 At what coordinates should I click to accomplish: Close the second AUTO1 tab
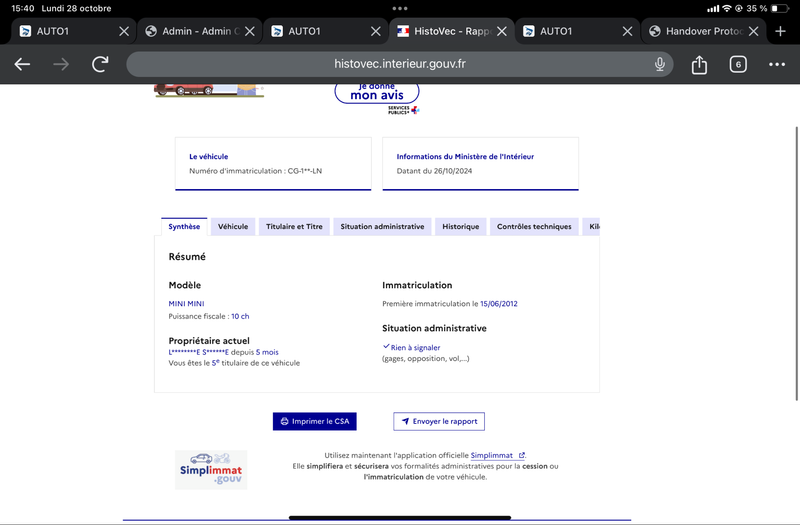click(376, 31)
